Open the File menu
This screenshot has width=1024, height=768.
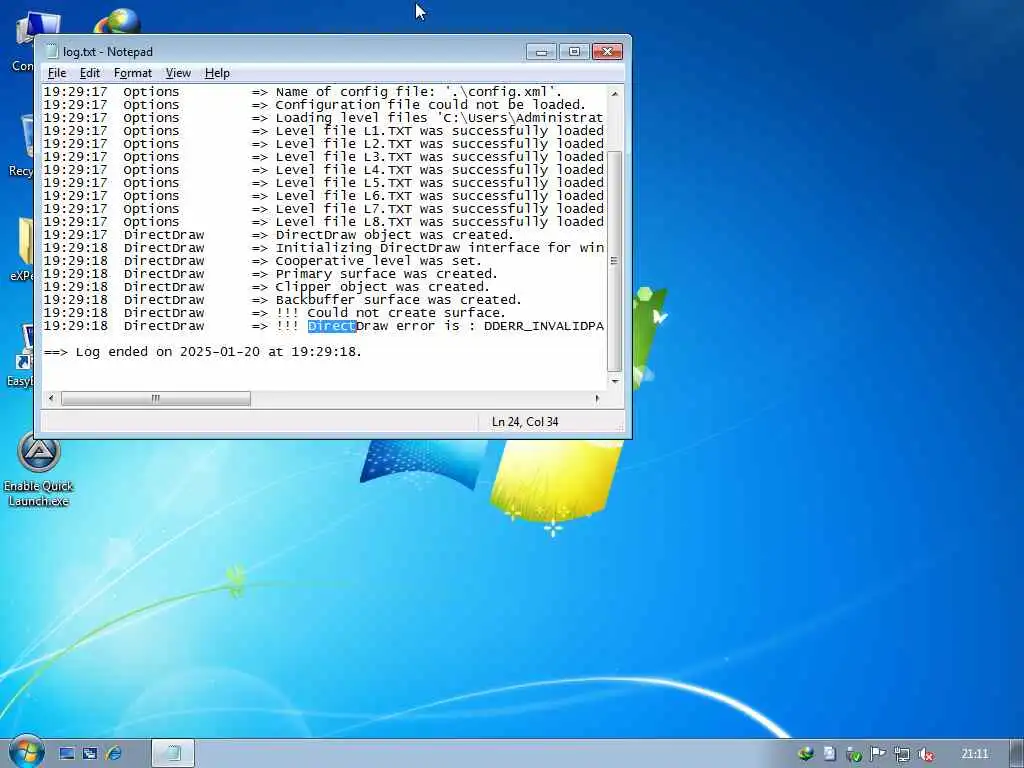pyautogui.click(x=57, y=73)
